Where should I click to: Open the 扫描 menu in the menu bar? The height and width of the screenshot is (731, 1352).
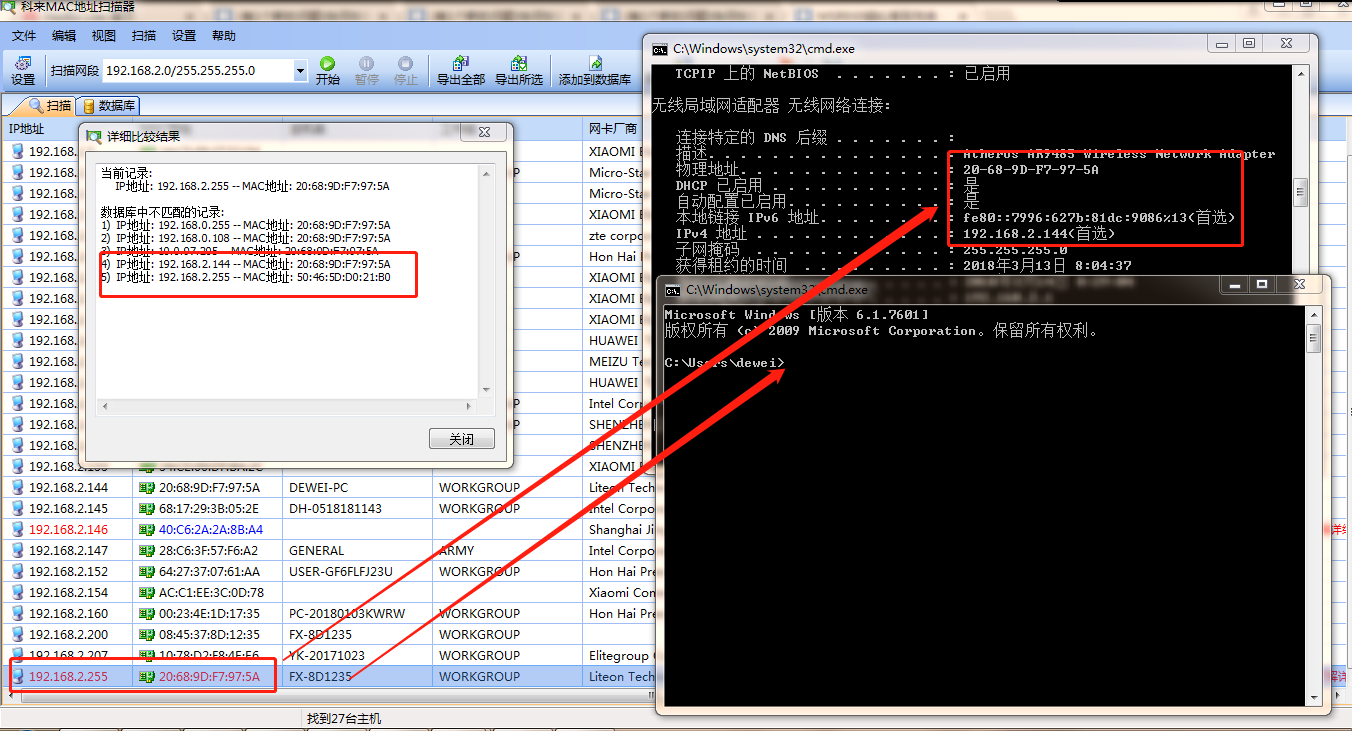coord(144,36)
